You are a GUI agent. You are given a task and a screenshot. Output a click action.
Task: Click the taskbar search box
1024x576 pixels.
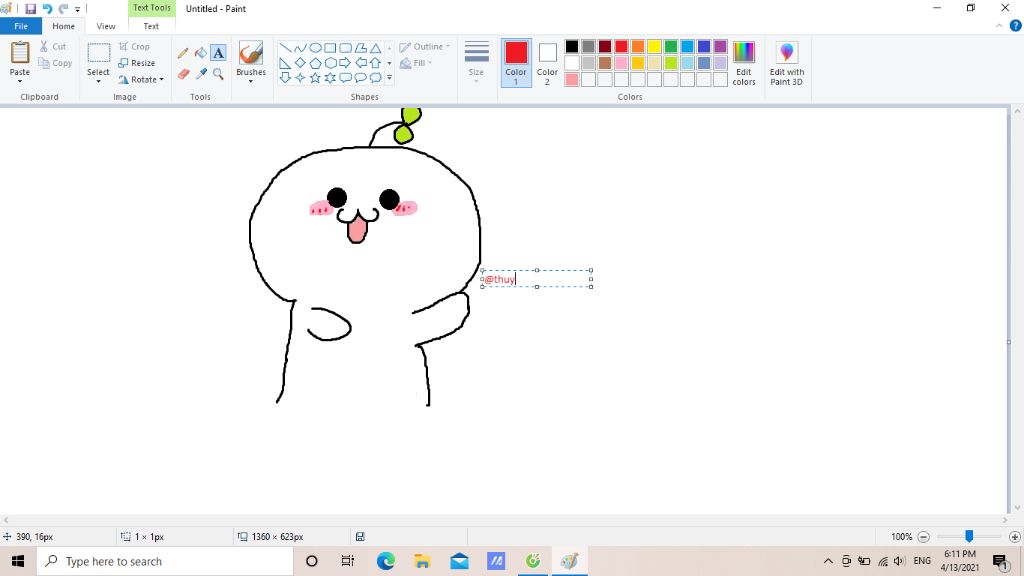(165, 561)
